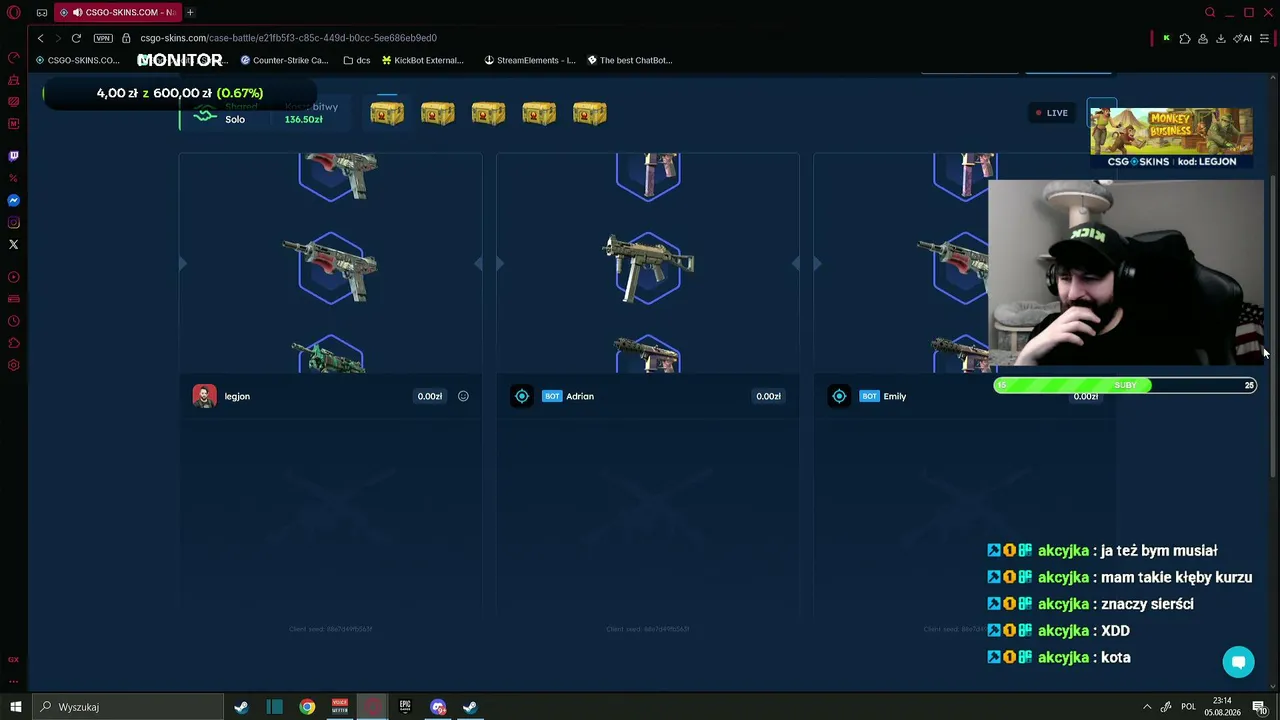Go back to the previous page
This screenshot has width=1280, height=720.
tap(40, 38)
